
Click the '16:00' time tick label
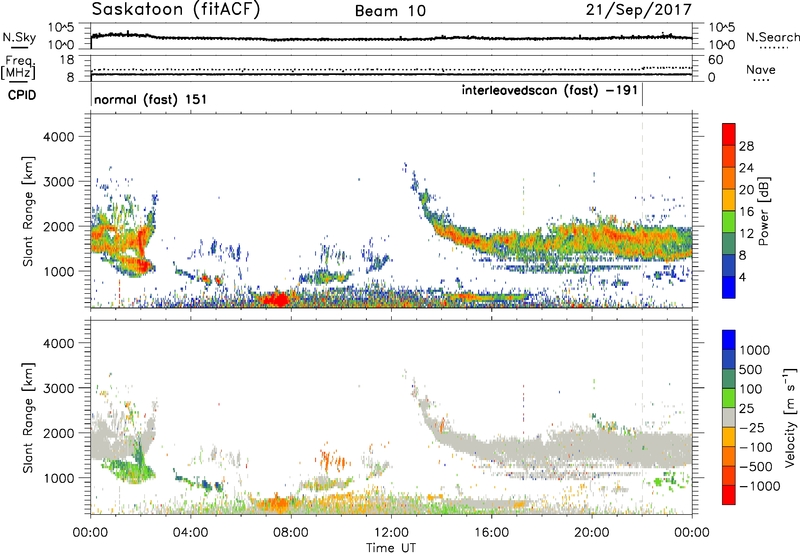coord(491,533)
